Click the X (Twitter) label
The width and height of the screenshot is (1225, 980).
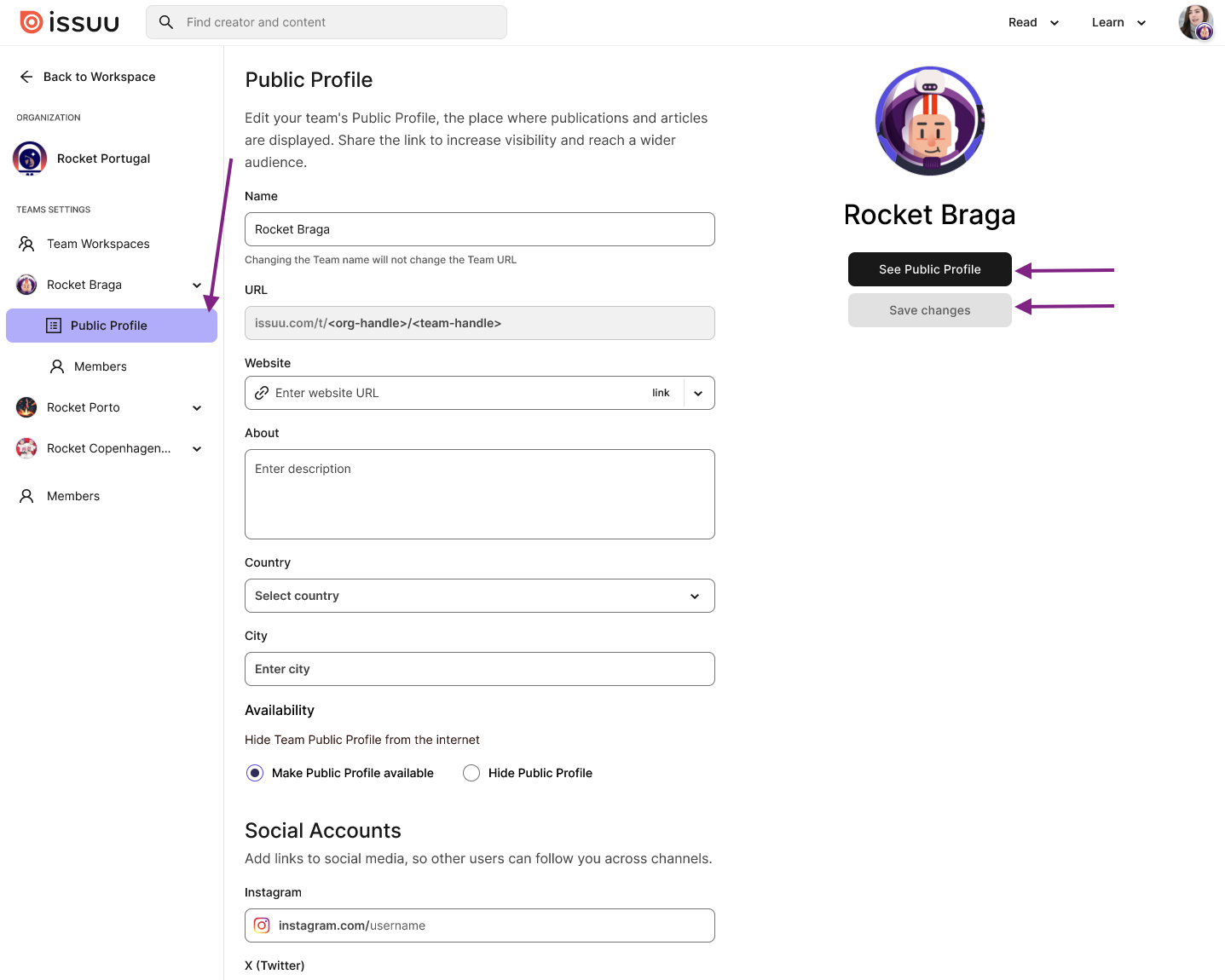(x=274, y=966)
